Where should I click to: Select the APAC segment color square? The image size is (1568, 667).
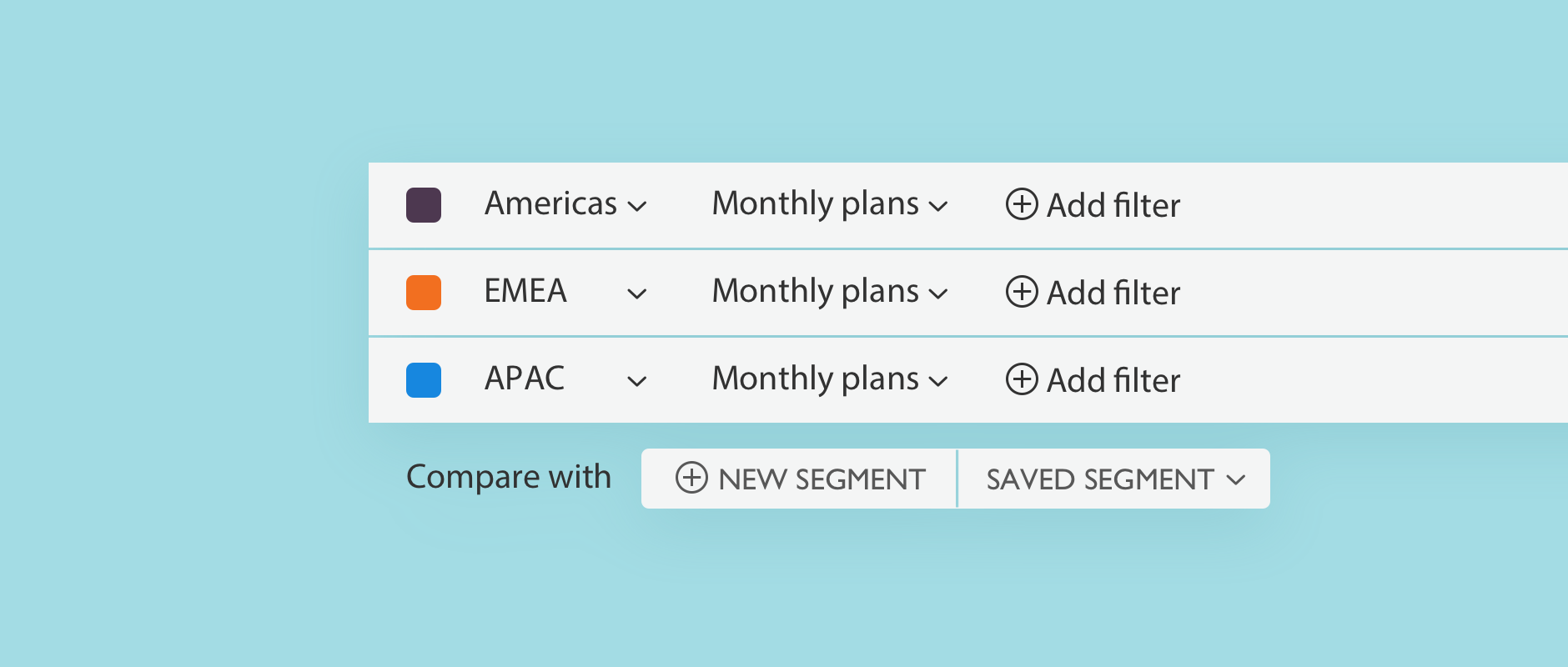tap(424, 380)
